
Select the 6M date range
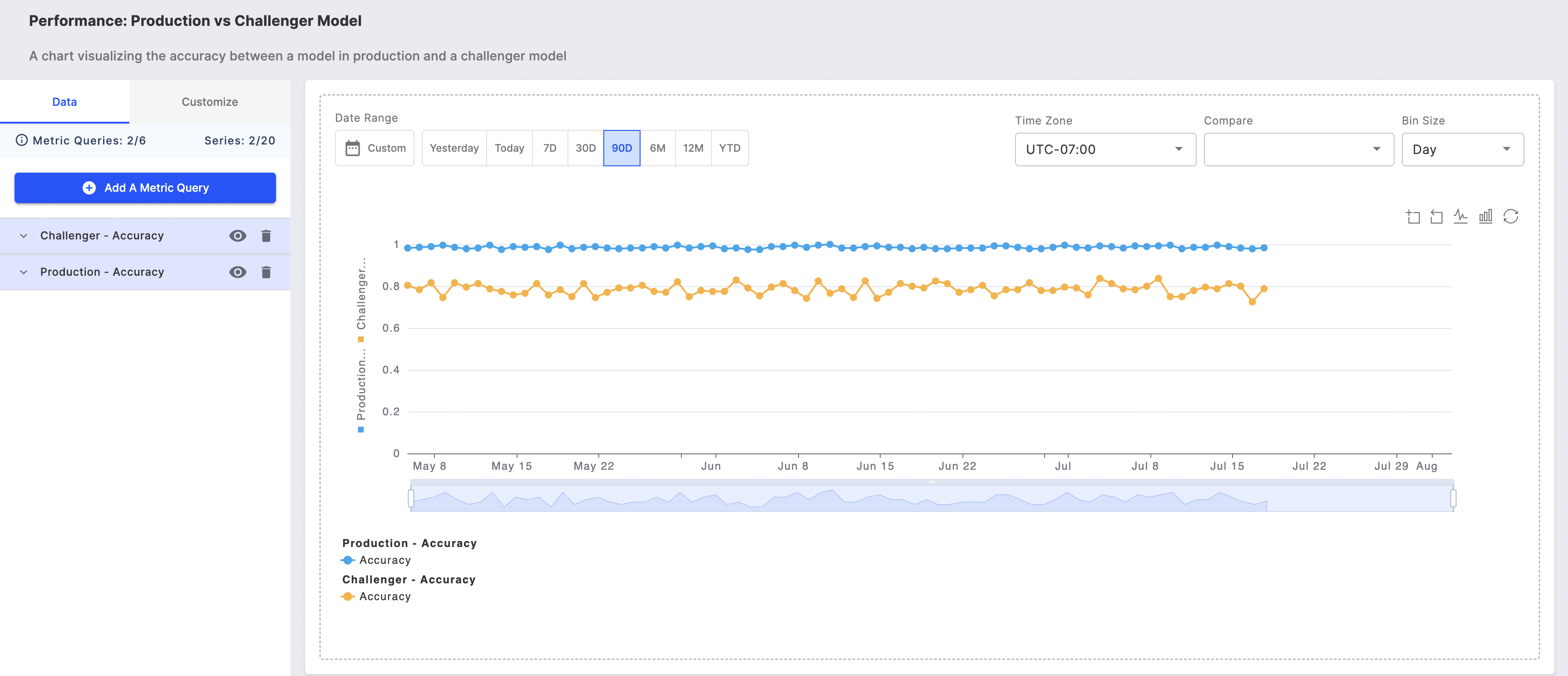[x=657, y=148]
